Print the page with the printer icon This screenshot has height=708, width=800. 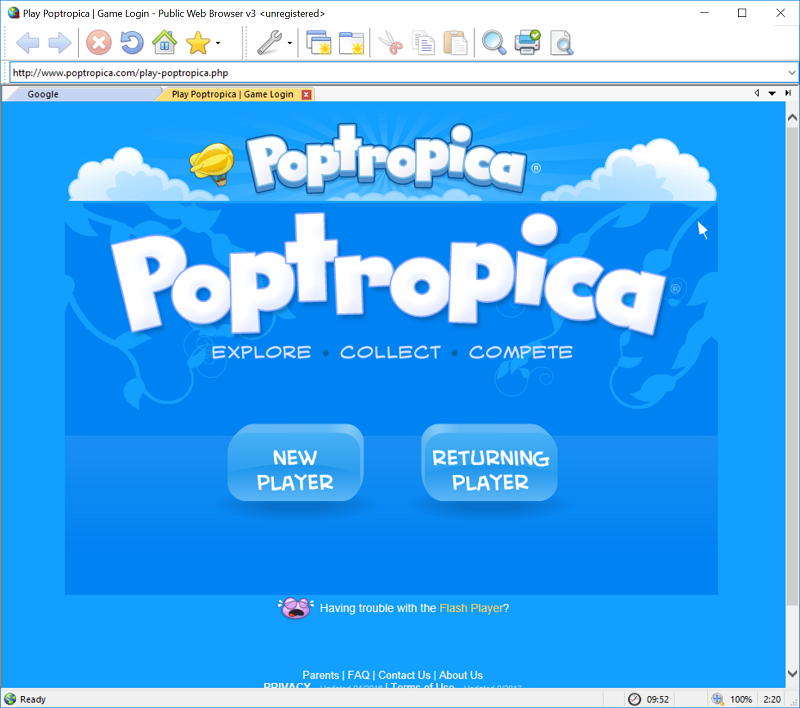point(528,42)
